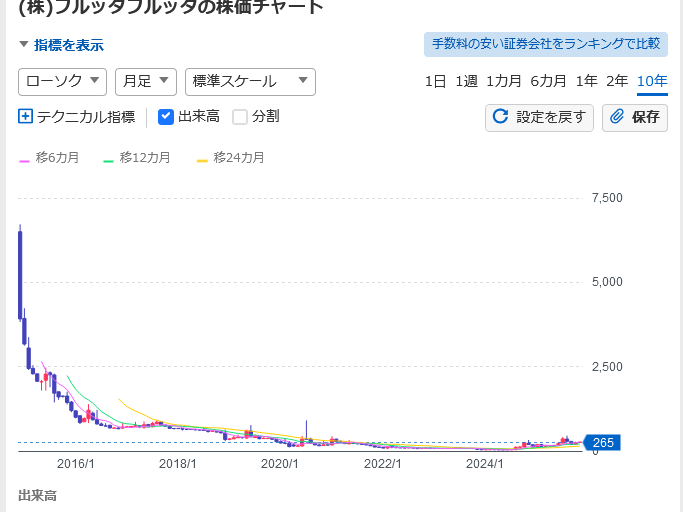Open the 標準スケール scale dropdown
The width and height of the screenshot is (683, 512).
[250, 82]
